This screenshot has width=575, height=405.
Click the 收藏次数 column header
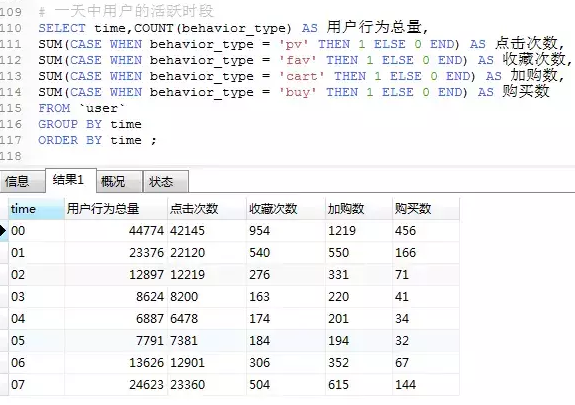286,209
